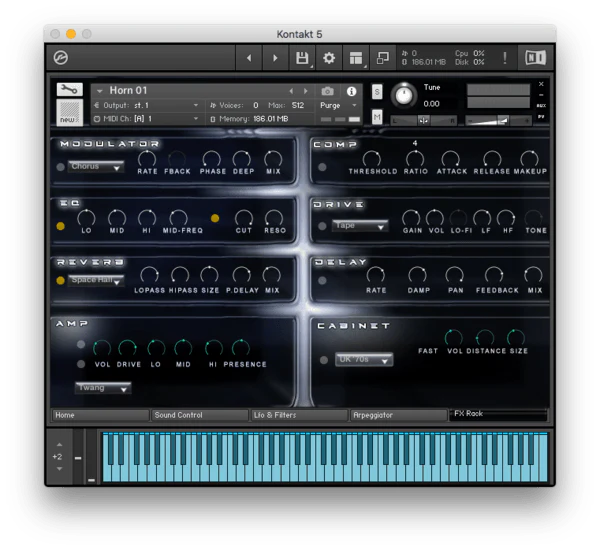Enable the Cabinet effect
Viewport: 600px width, 550px height.
(x=324, y=360)
